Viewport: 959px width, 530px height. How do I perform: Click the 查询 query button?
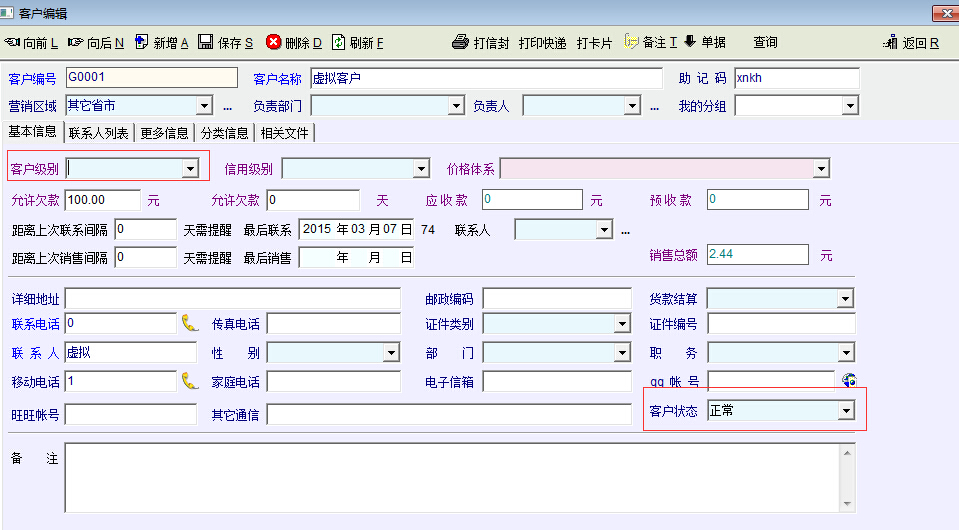(765, 42)
